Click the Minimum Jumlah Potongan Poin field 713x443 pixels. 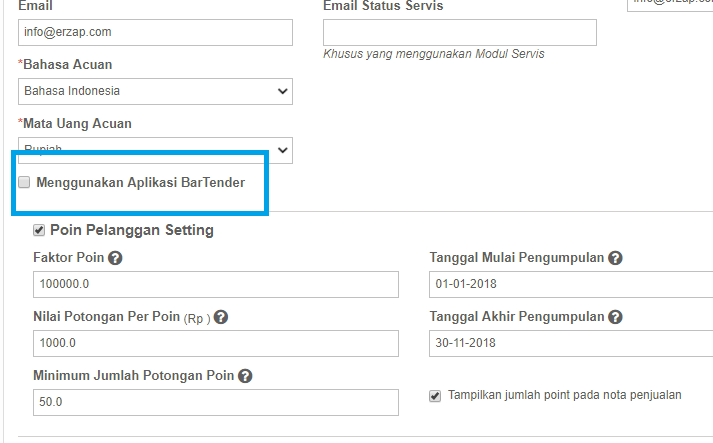point(216,402)
